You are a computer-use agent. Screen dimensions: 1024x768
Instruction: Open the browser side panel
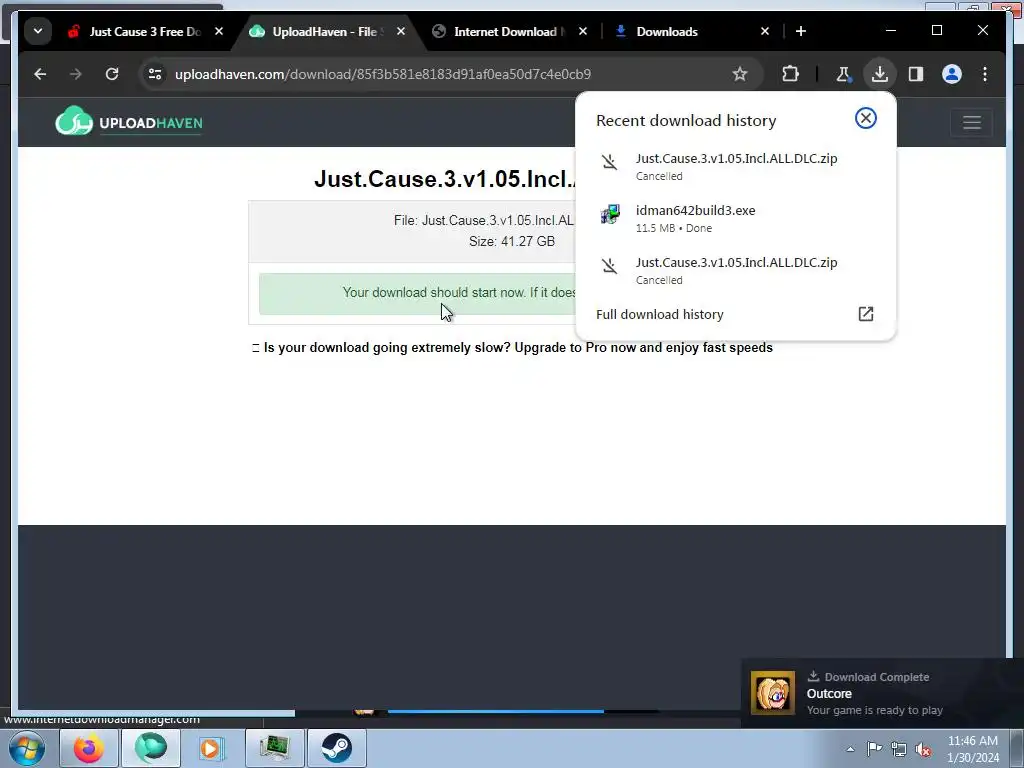916,74
